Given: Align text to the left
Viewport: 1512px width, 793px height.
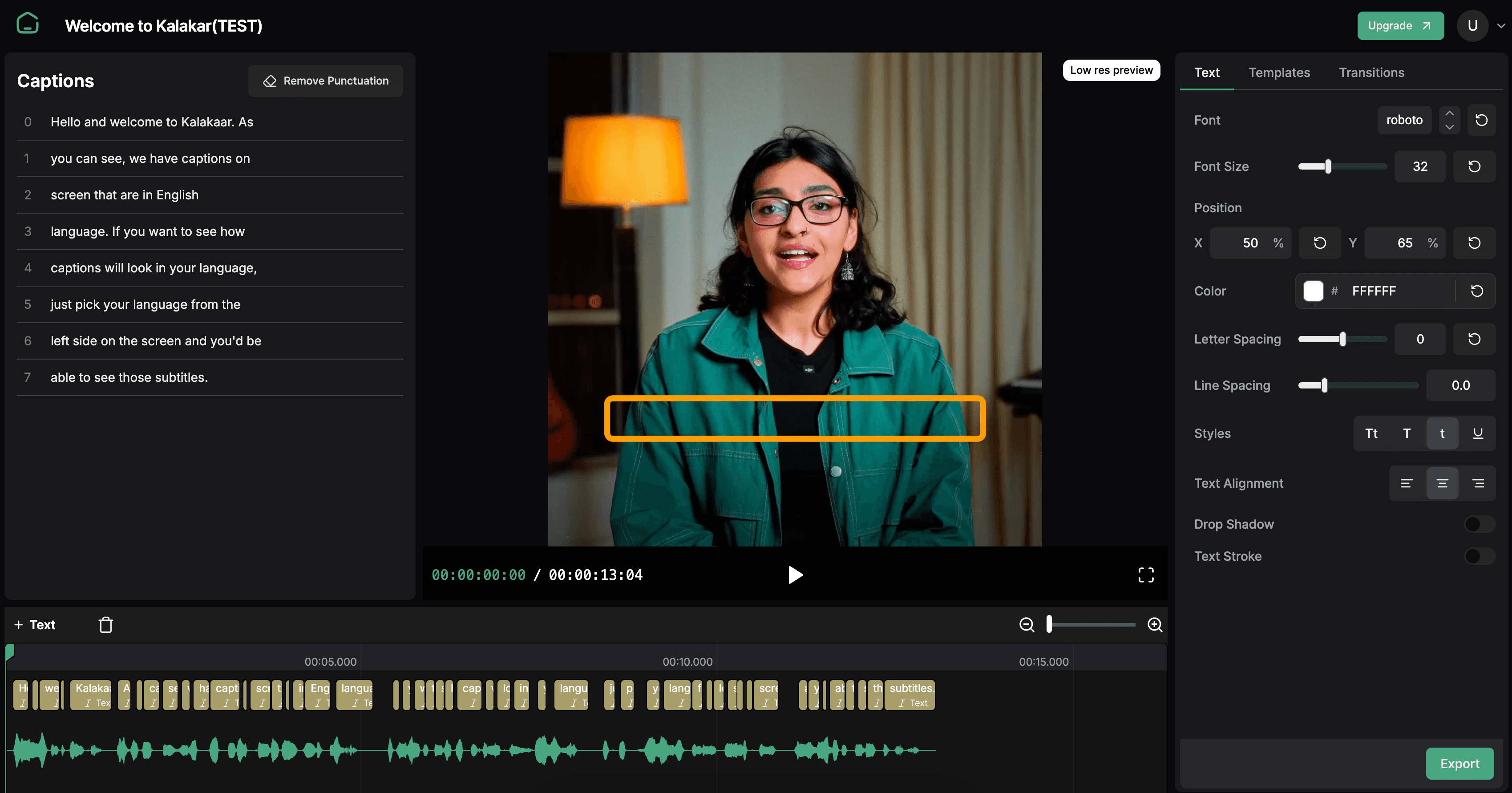Looking at the screenshot, I should pyautogui.click(x=1407, y=483).
